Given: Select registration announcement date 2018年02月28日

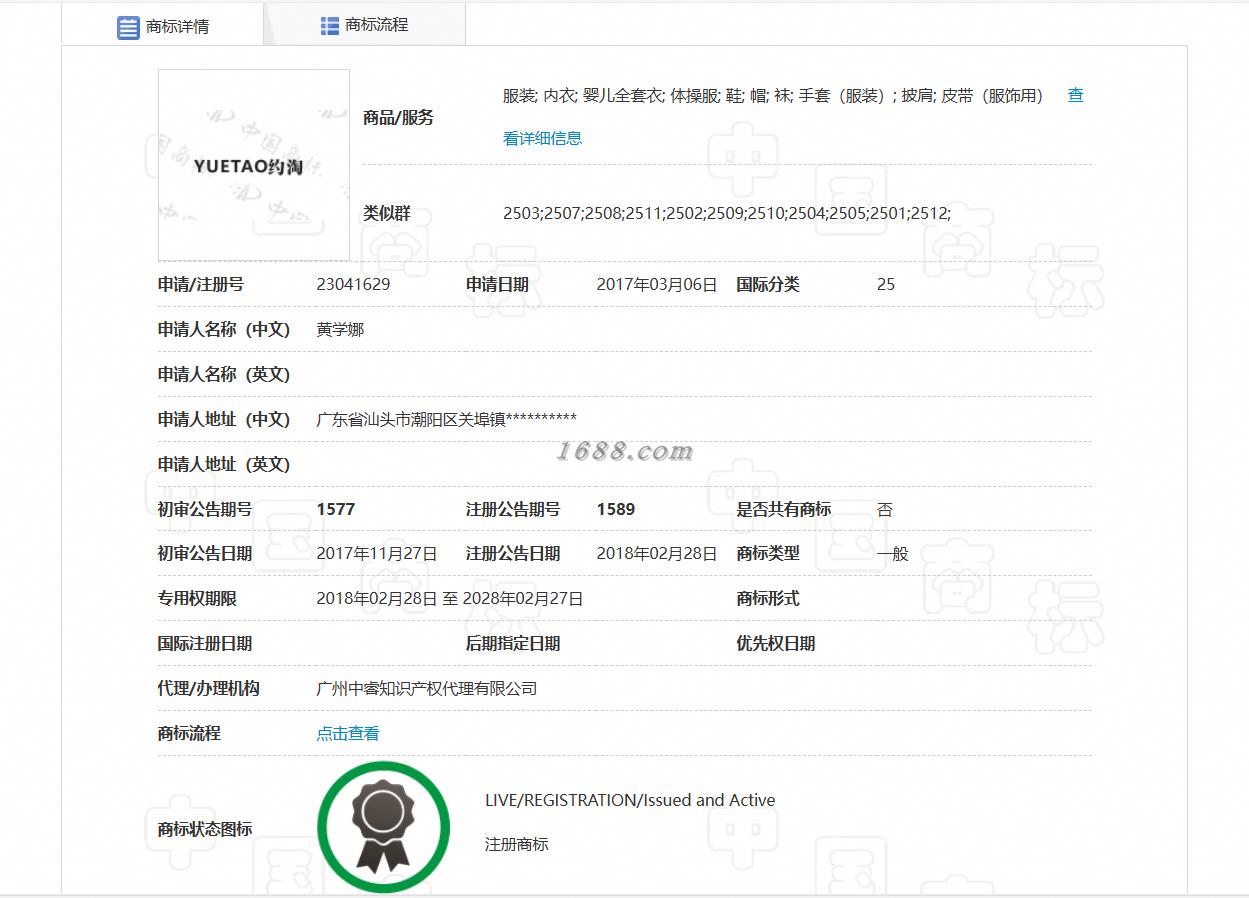Looking at the screenshot, I should [657, 553].
